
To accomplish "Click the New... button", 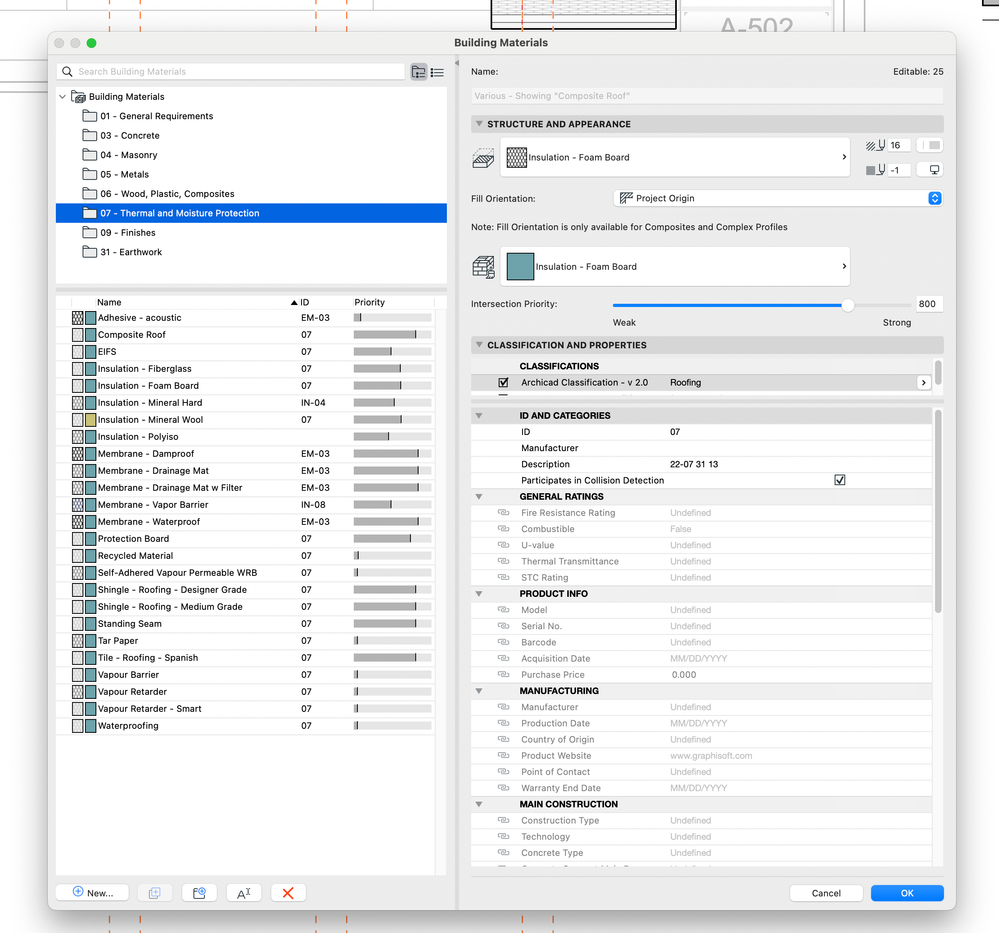I will pos(92,893).
